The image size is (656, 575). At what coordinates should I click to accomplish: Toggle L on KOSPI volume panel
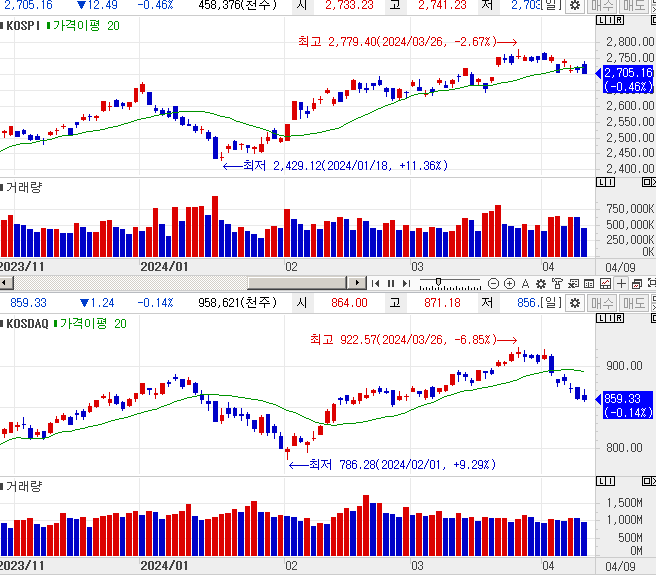601,182
